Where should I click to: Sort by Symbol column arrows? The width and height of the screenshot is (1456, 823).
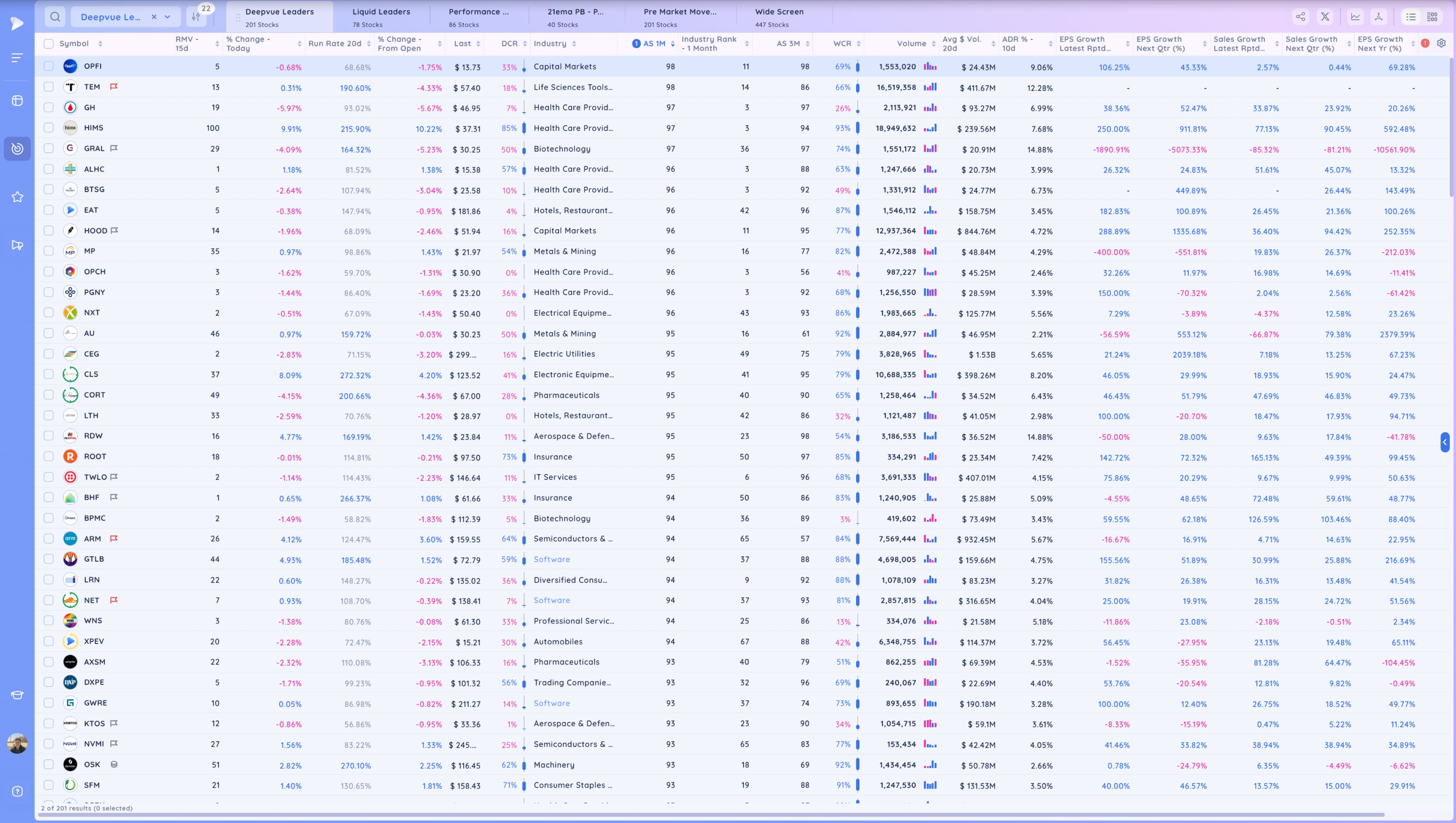pos(100,44)
